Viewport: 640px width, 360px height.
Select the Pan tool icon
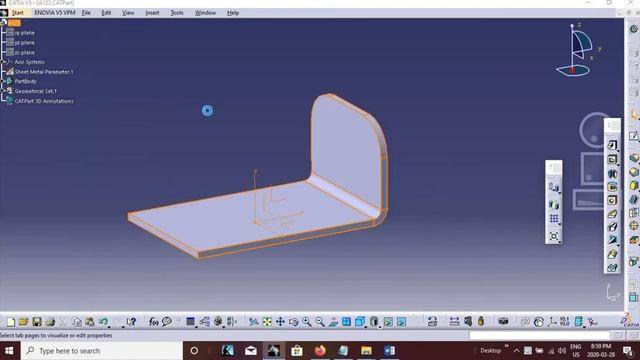(280, 322)
